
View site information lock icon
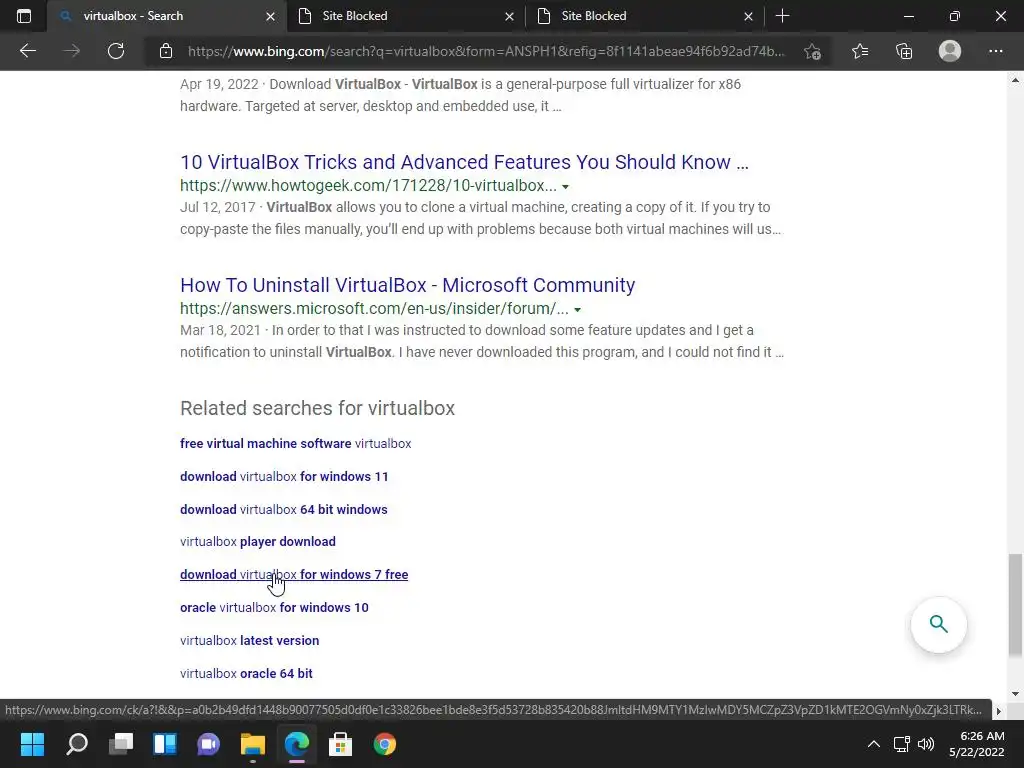pos(166,51)
